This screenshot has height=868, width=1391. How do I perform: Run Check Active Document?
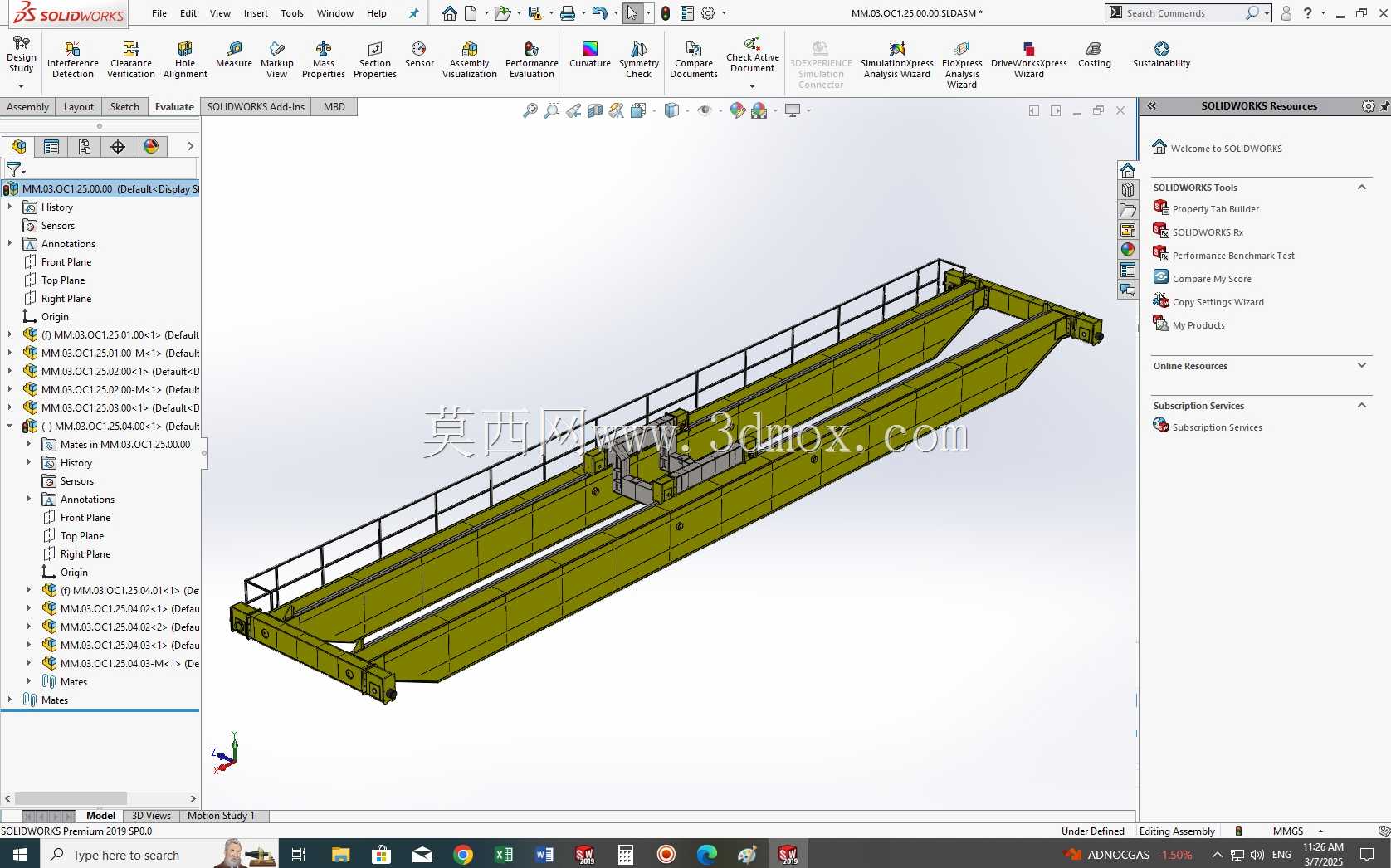pyautogui.click(x=753, y=56)
